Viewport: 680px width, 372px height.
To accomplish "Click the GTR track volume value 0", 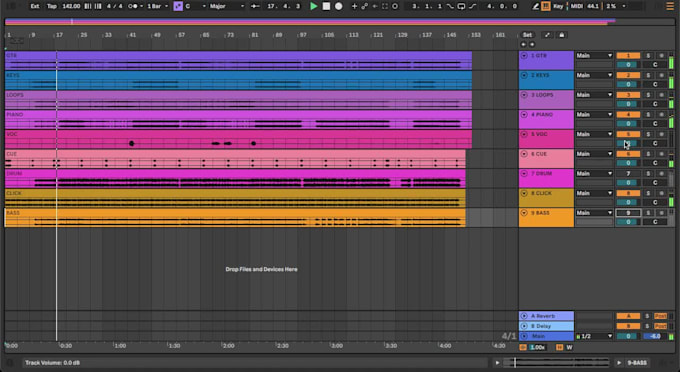I will tap(628, 65).
